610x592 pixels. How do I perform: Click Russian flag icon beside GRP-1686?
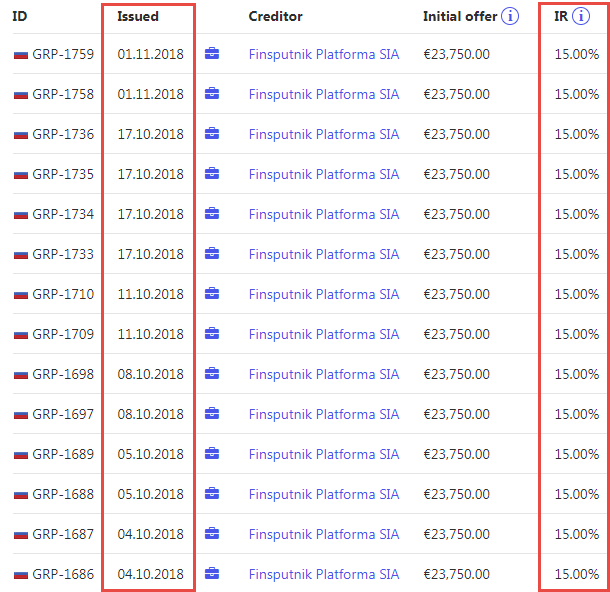21,575
